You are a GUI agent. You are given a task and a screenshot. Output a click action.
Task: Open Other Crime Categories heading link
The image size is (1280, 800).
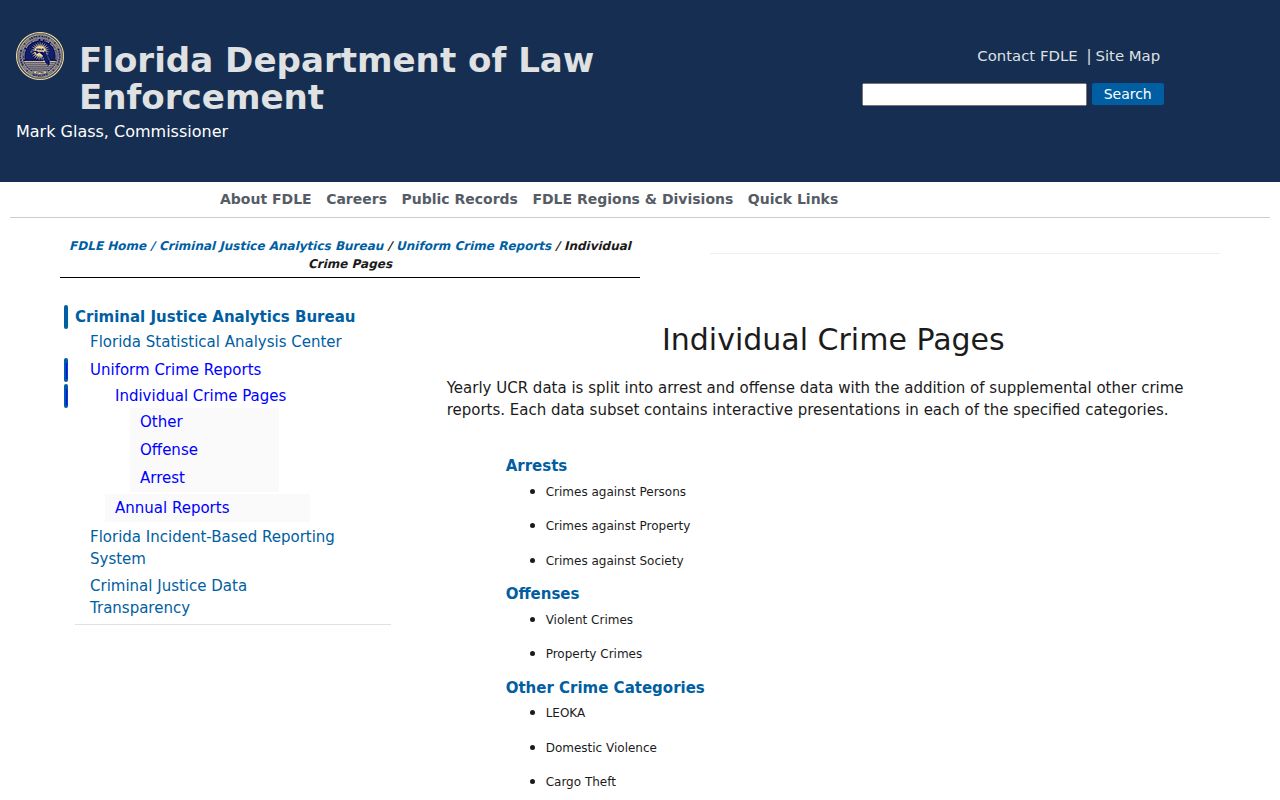pyautogui.click(x=605, y=688)
